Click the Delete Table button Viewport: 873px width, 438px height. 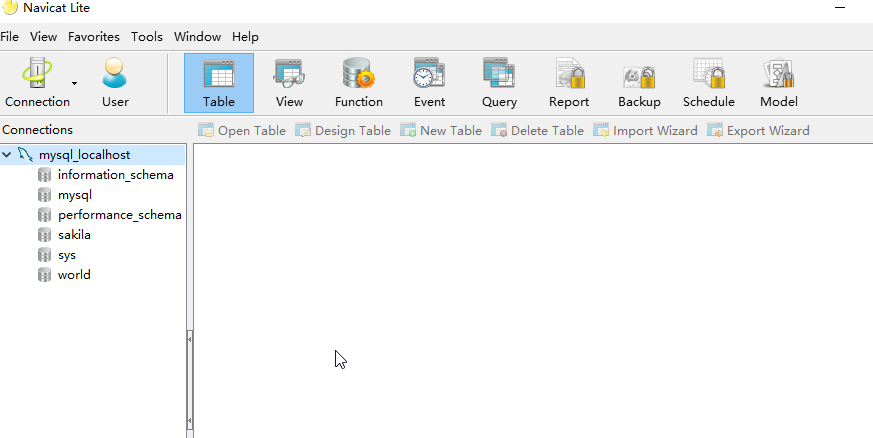coord(537,131)
